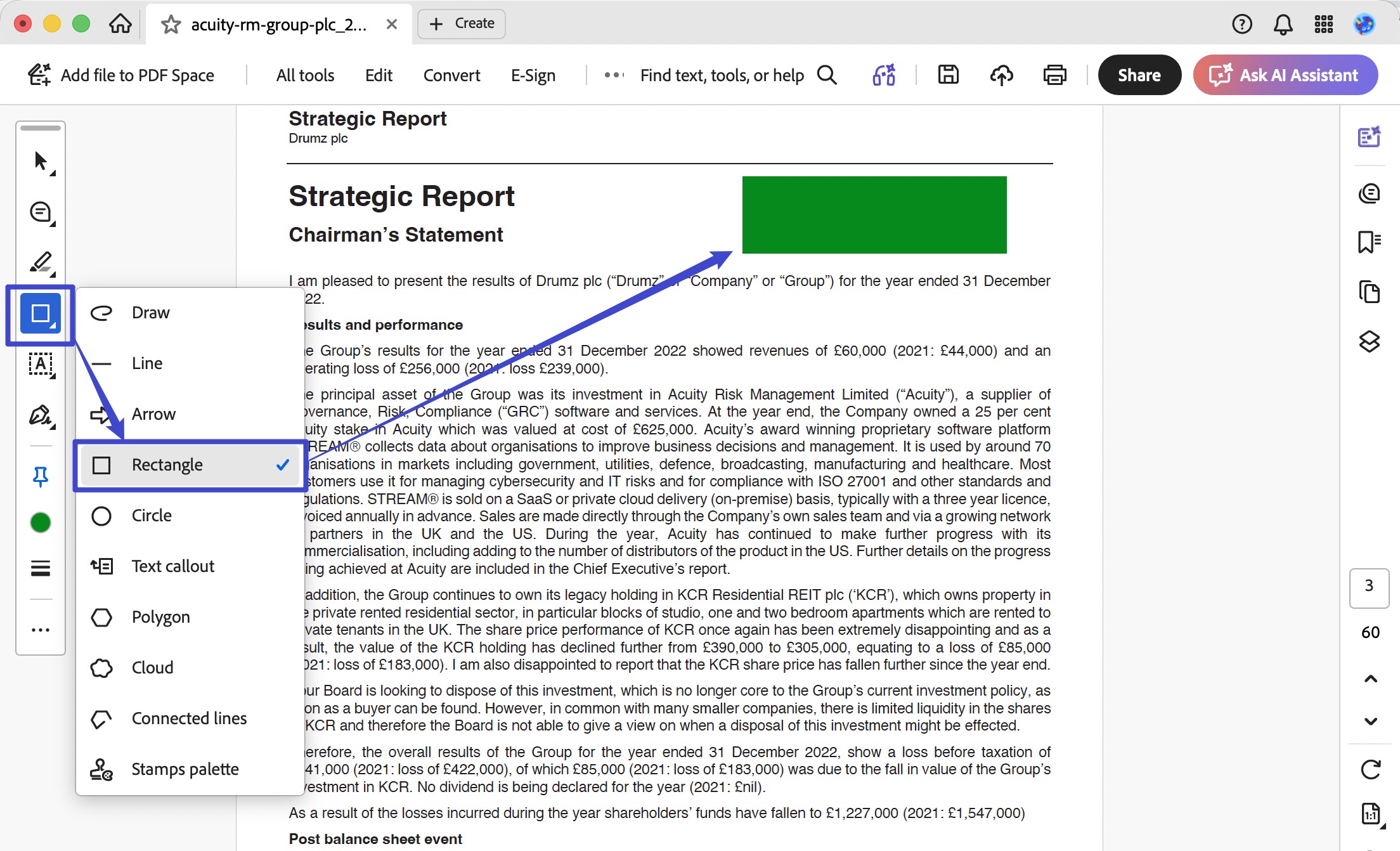Click the Create button

(462, 23)
